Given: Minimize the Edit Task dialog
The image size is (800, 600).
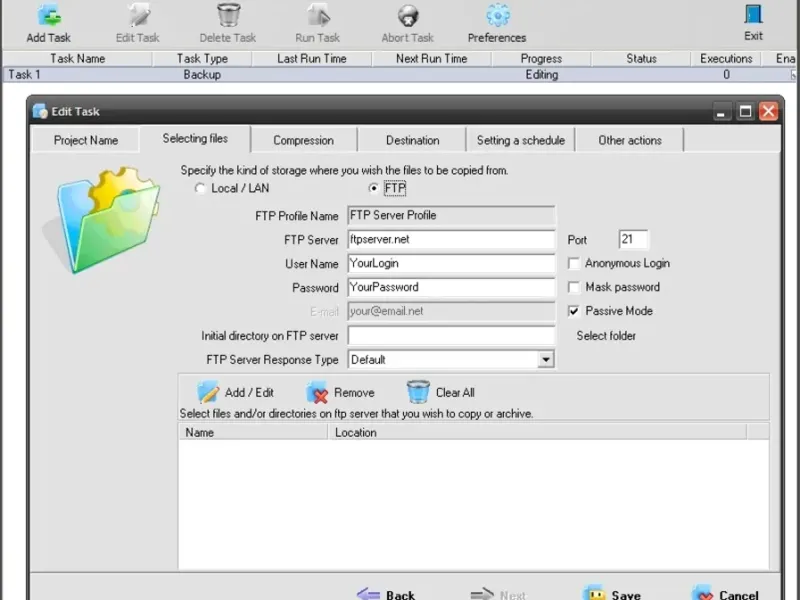Looking at the screenshot, I should point(721,111).
